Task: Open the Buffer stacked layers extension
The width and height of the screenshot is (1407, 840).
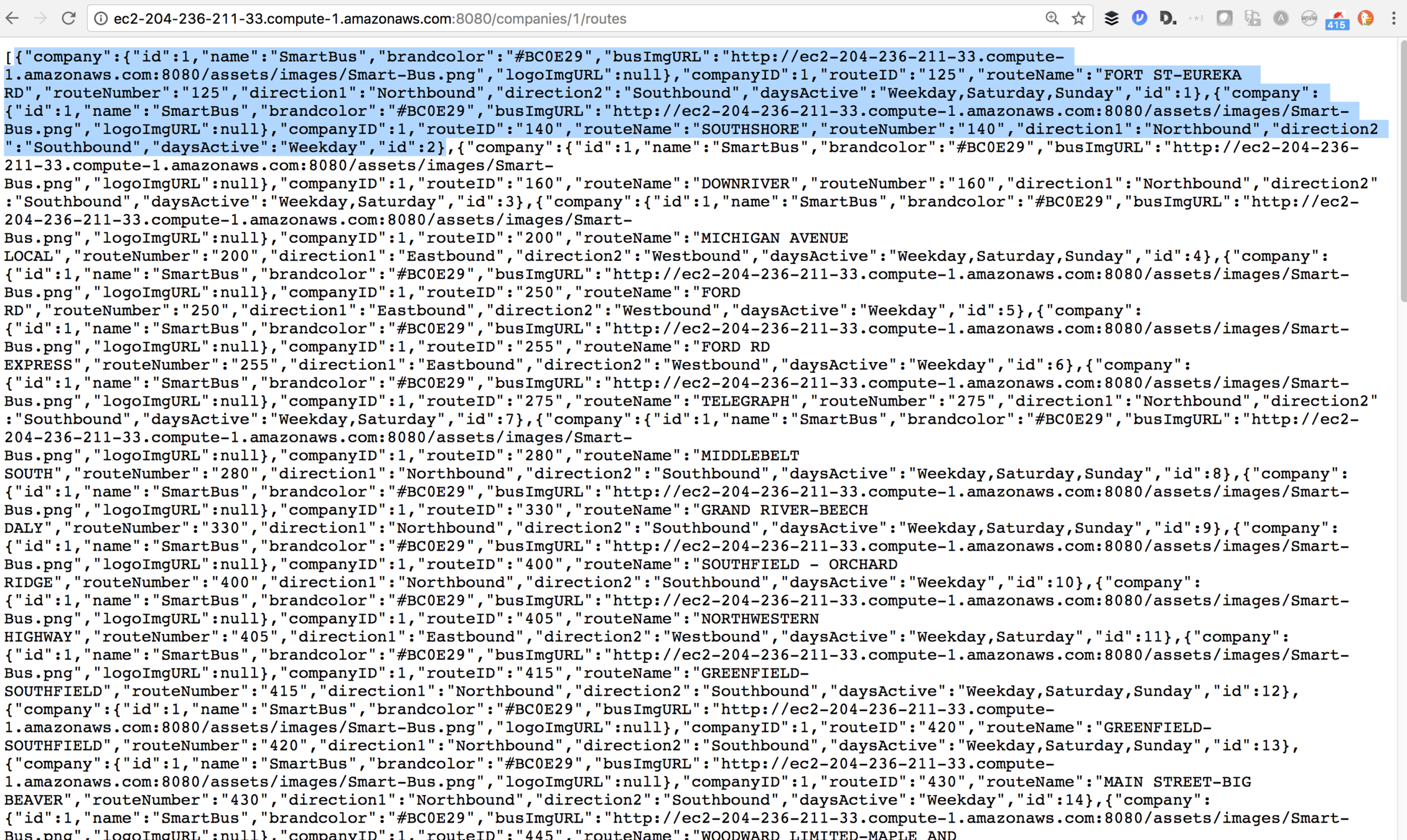Action: [1111, 19]
